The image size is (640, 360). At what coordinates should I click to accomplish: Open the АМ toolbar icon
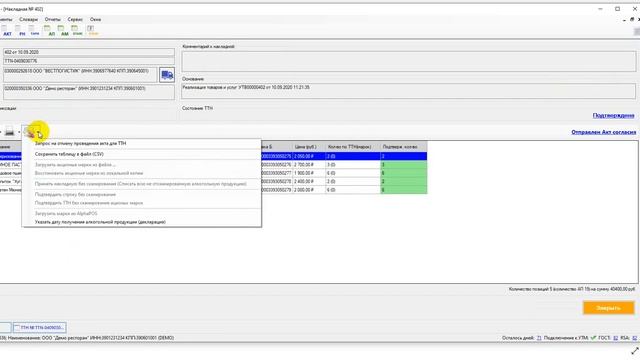tap(64, 31)
